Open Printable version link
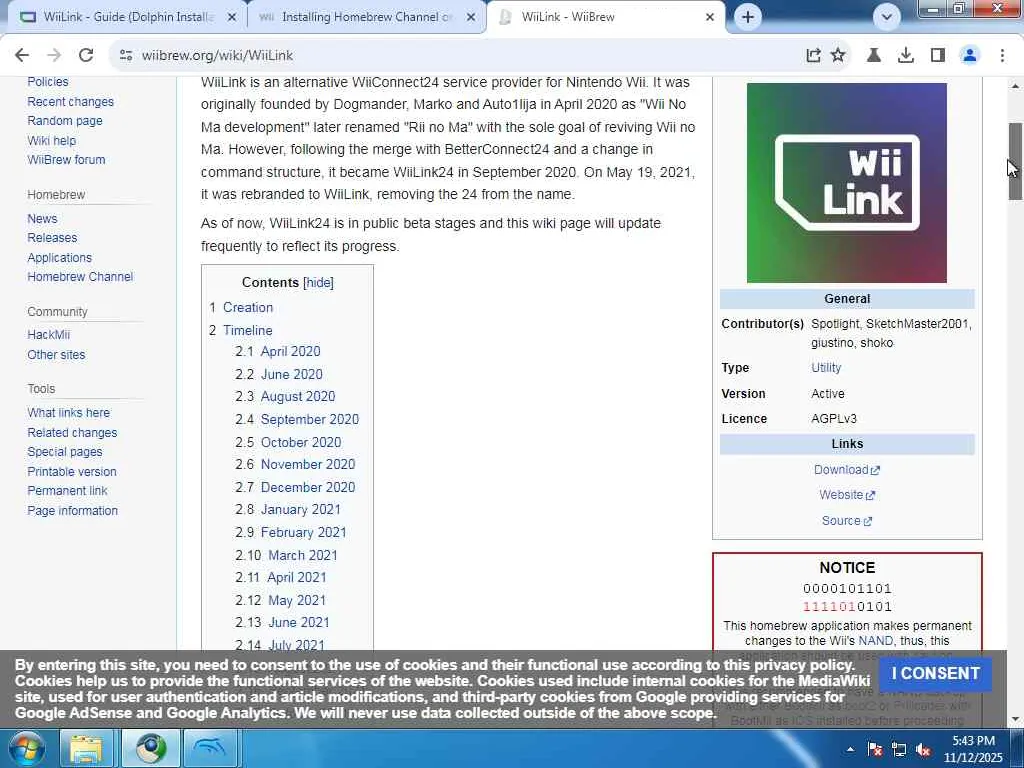The image size is (1024, 768). (72, 472)
